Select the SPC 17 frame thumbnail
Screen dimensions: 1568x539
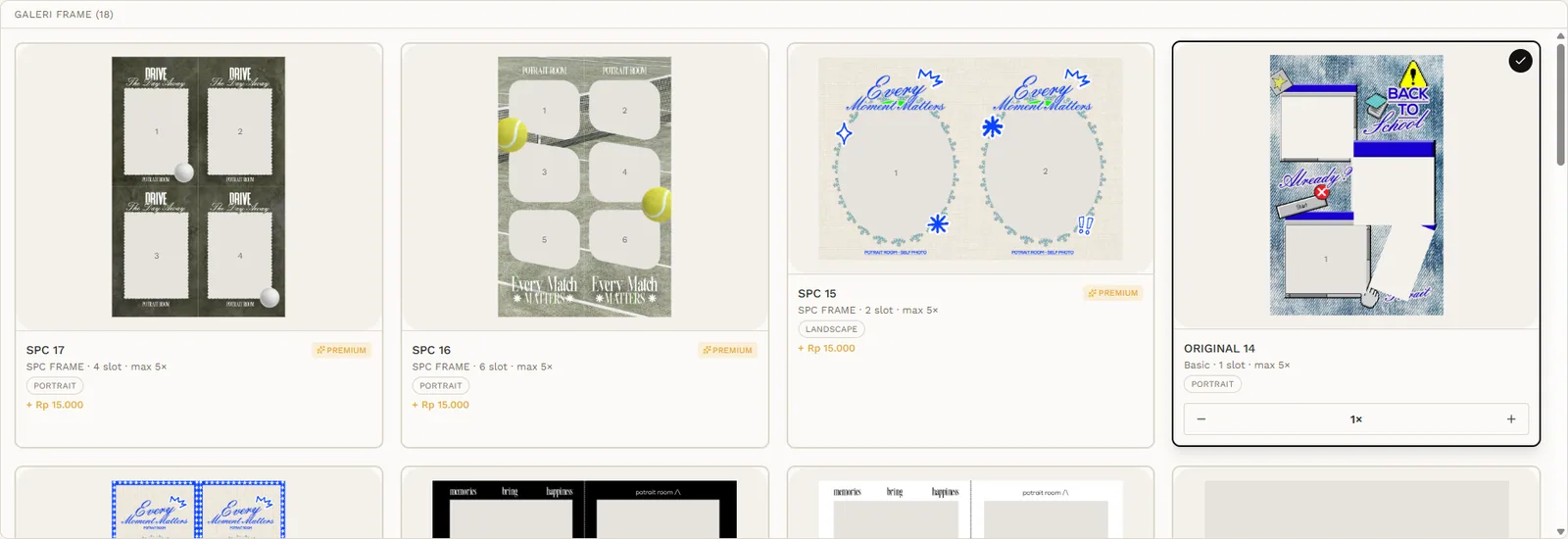[198, 186]
